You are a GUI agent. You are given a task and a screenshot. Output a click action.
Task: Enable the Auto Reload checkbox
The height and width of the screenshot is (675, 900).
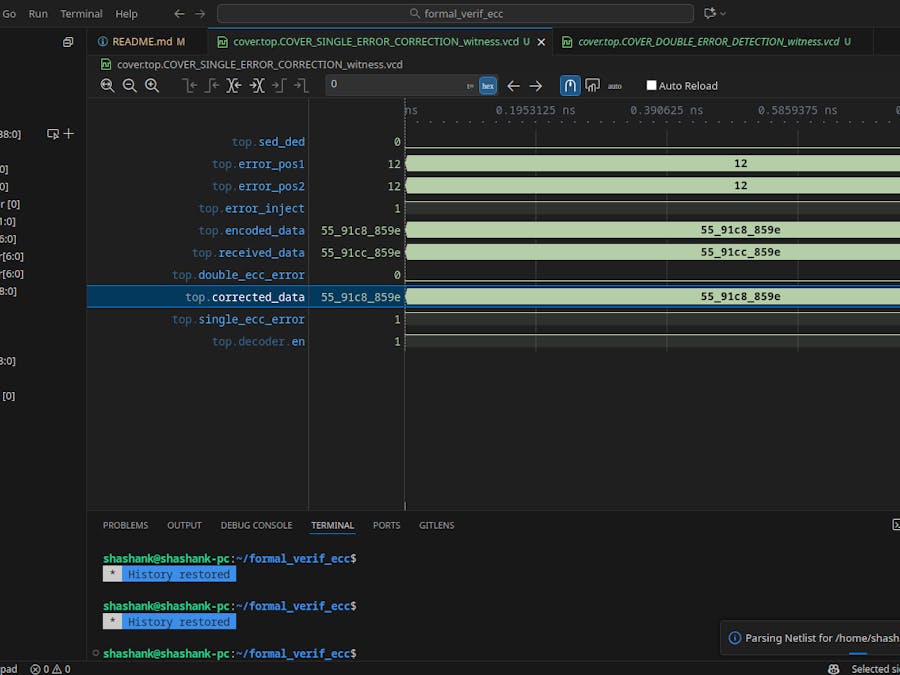[x=652, y=86]
